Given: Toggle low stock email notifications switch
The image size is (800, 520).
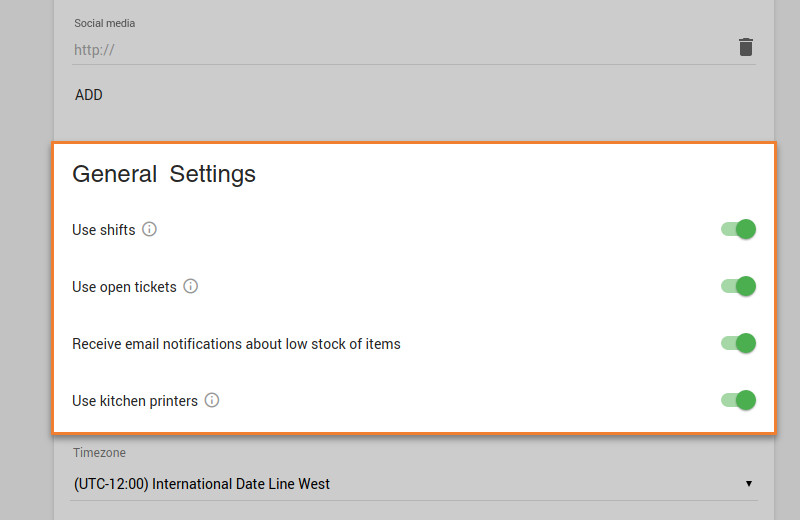Looking at the screenshot, I should click(x=738, y=343).
